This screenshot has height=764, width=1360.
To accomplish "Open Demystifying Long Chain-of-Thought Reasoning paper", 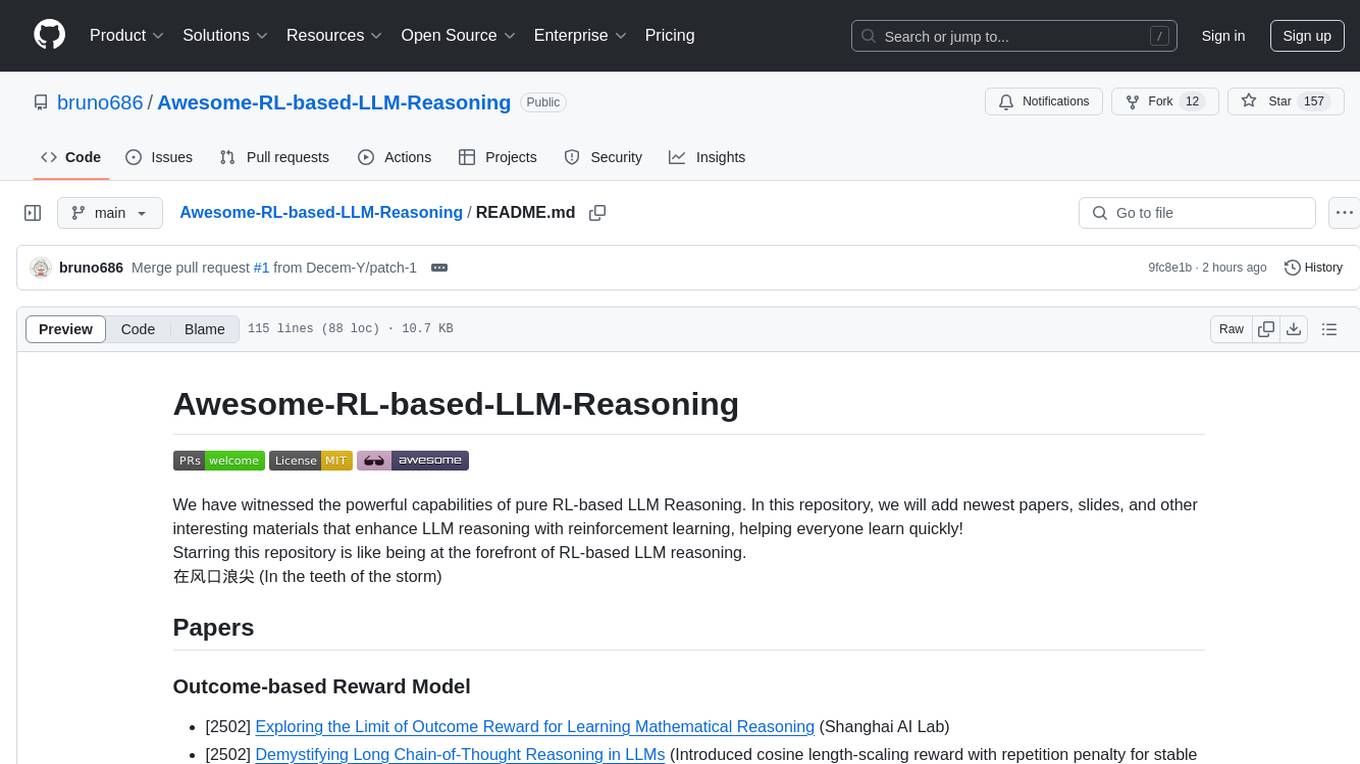I will [x=460, y=755].
